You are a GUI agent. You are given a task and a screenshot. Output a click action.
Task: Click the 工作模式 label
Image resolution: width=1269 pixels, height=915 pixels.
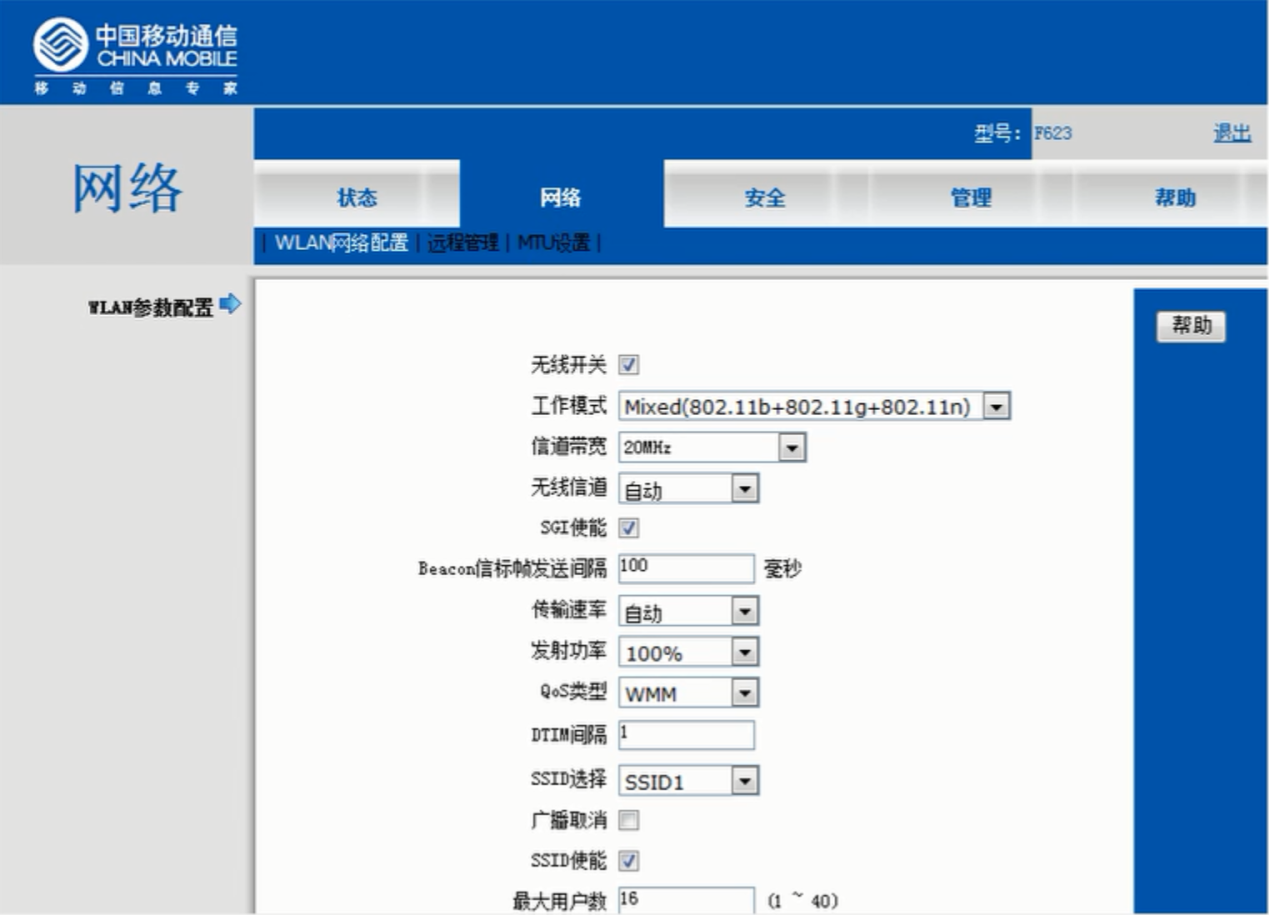coord(568,406)
